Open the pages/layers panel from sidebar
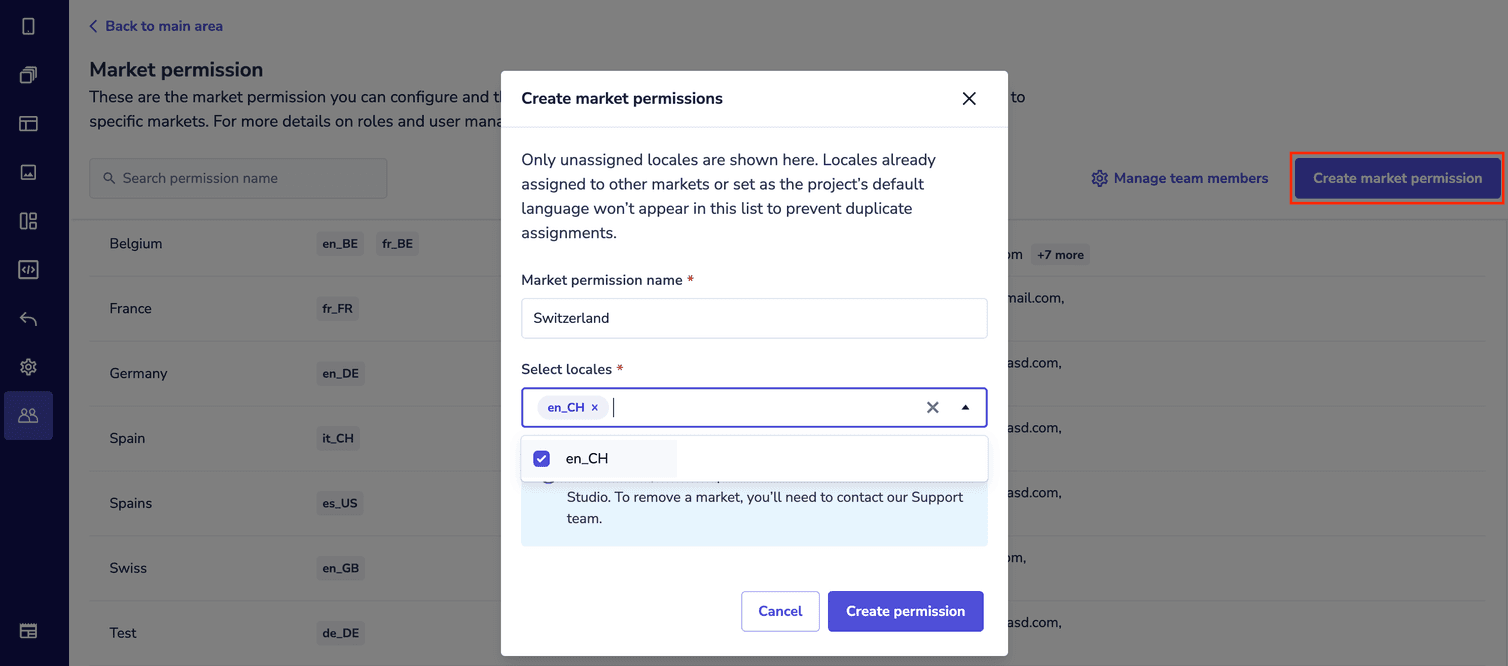Viewport: 1508px width, 666px height. [x=27, y=74]
